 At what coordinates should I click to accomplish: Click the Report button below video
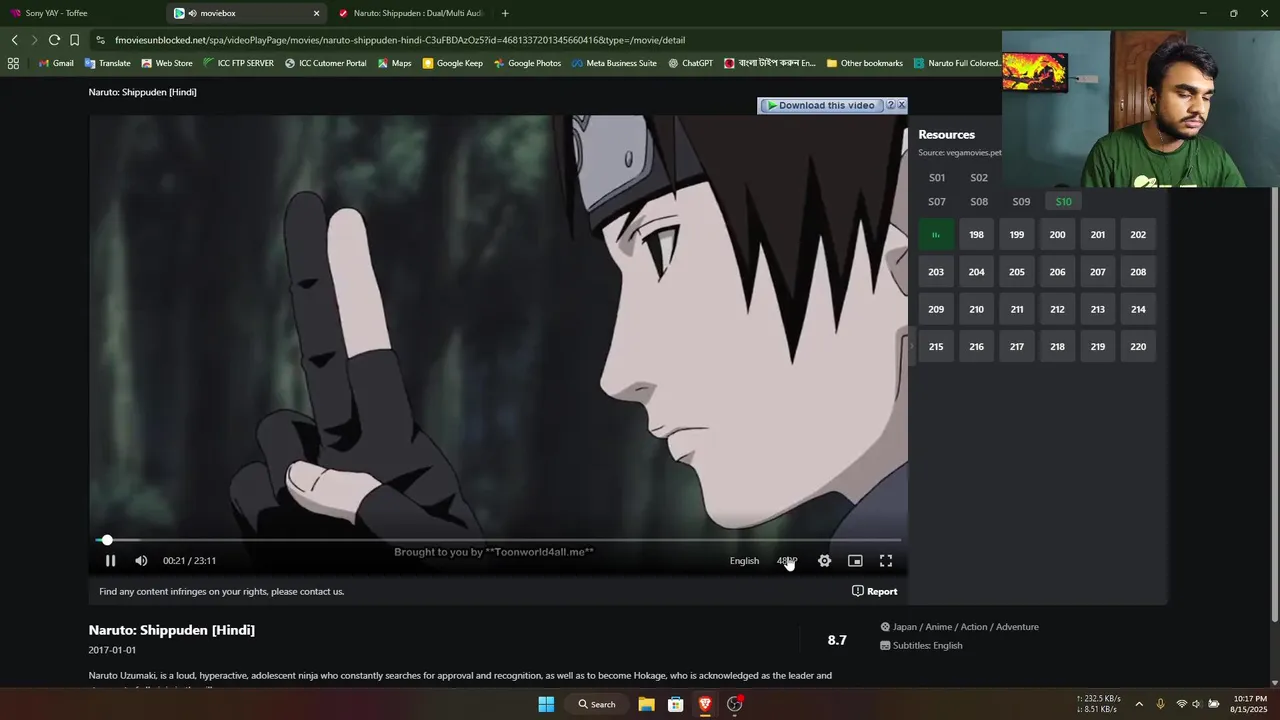874,591
